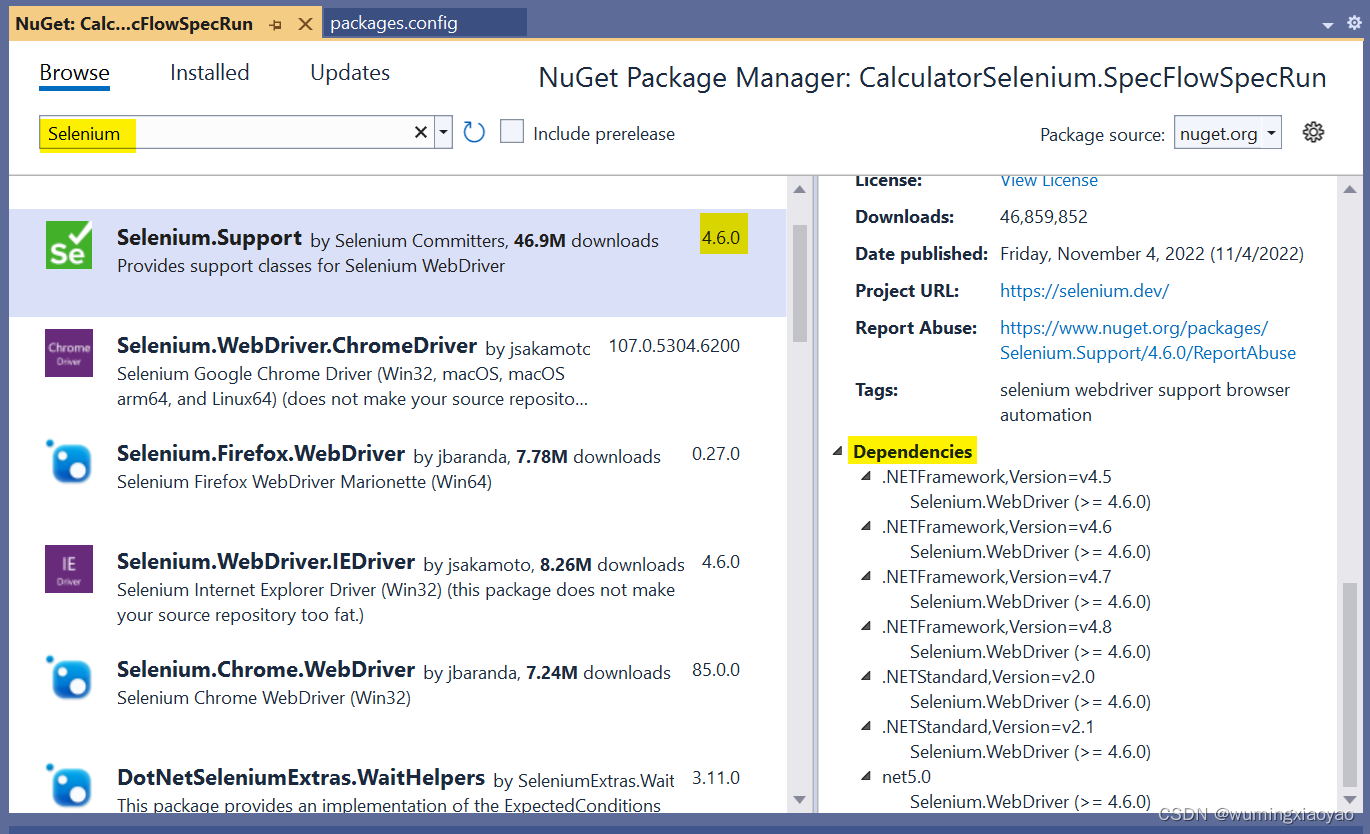Open the https://selenium.dev/ project URL

point(1084,291)
